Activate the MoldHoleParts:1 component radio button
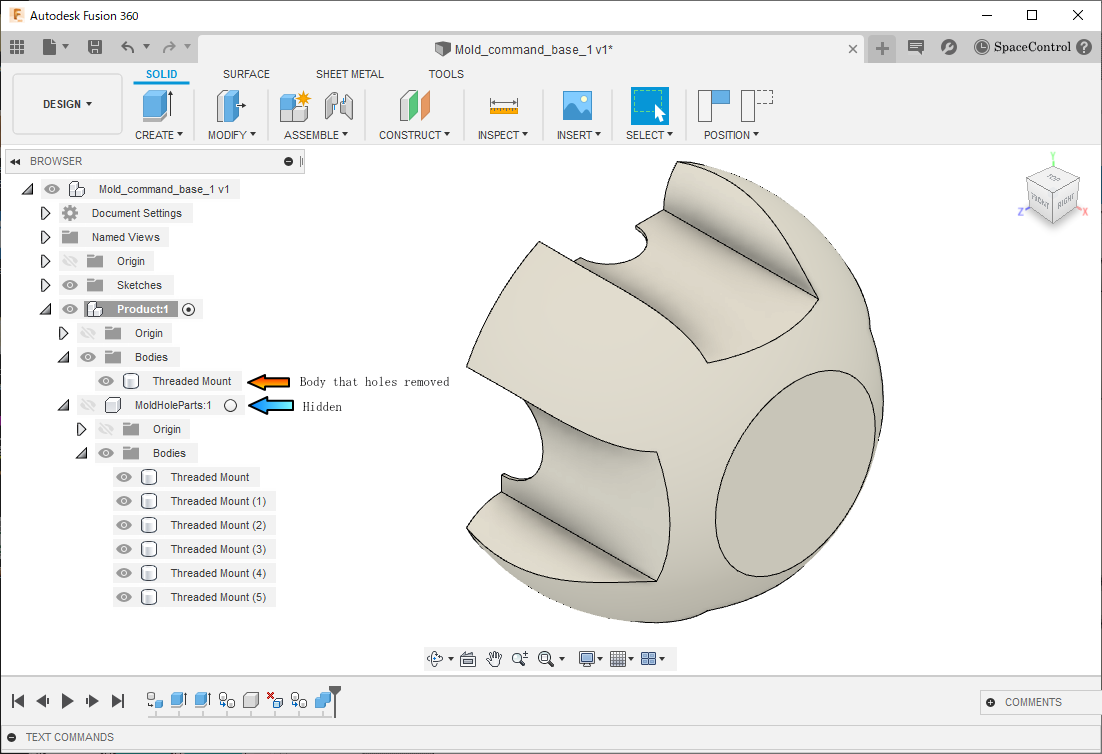Screen dimensions: 1102x754 (x=231, y=405)
